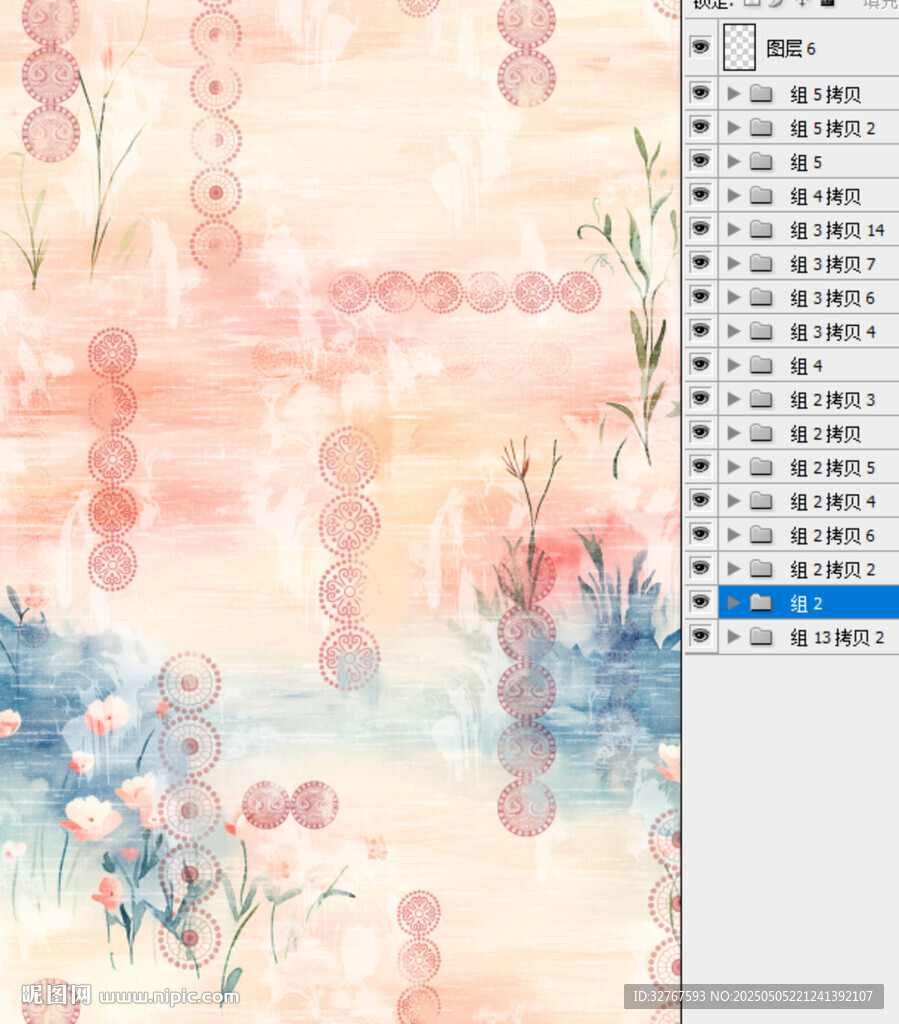The width and height of the screenshot is (899, 1024).
Task: Expand the 组 2 拷贝 6 group
Action: (x=734, y=535)
